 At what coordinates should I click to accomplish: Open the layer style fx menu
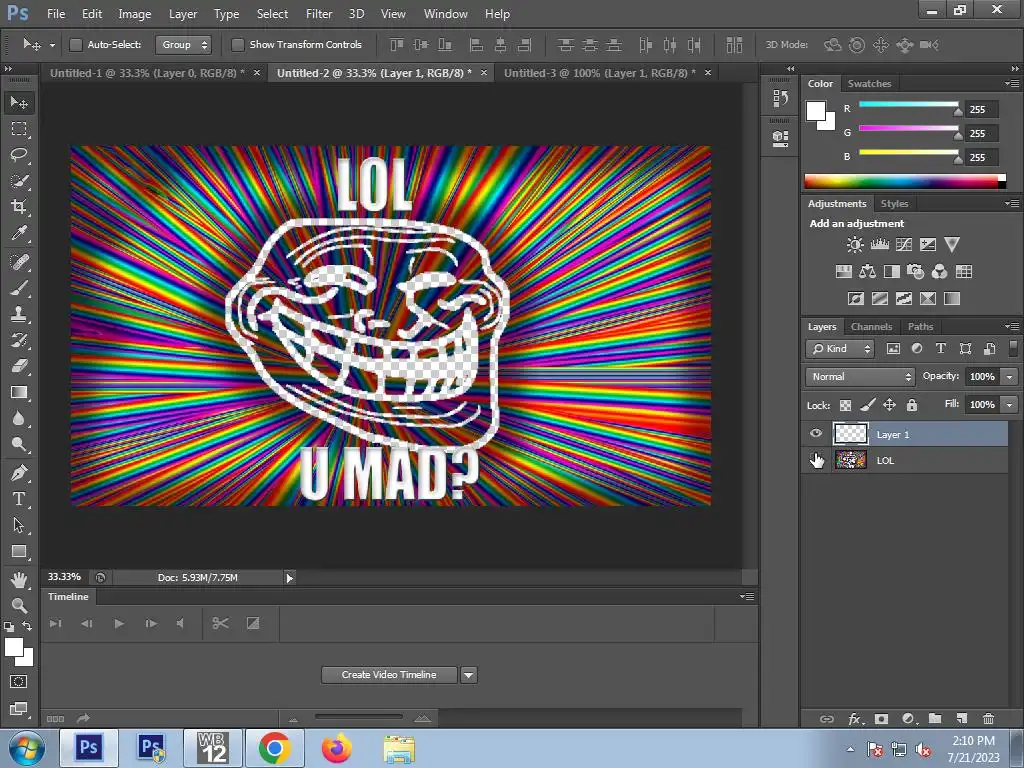(x=855, y=718)
